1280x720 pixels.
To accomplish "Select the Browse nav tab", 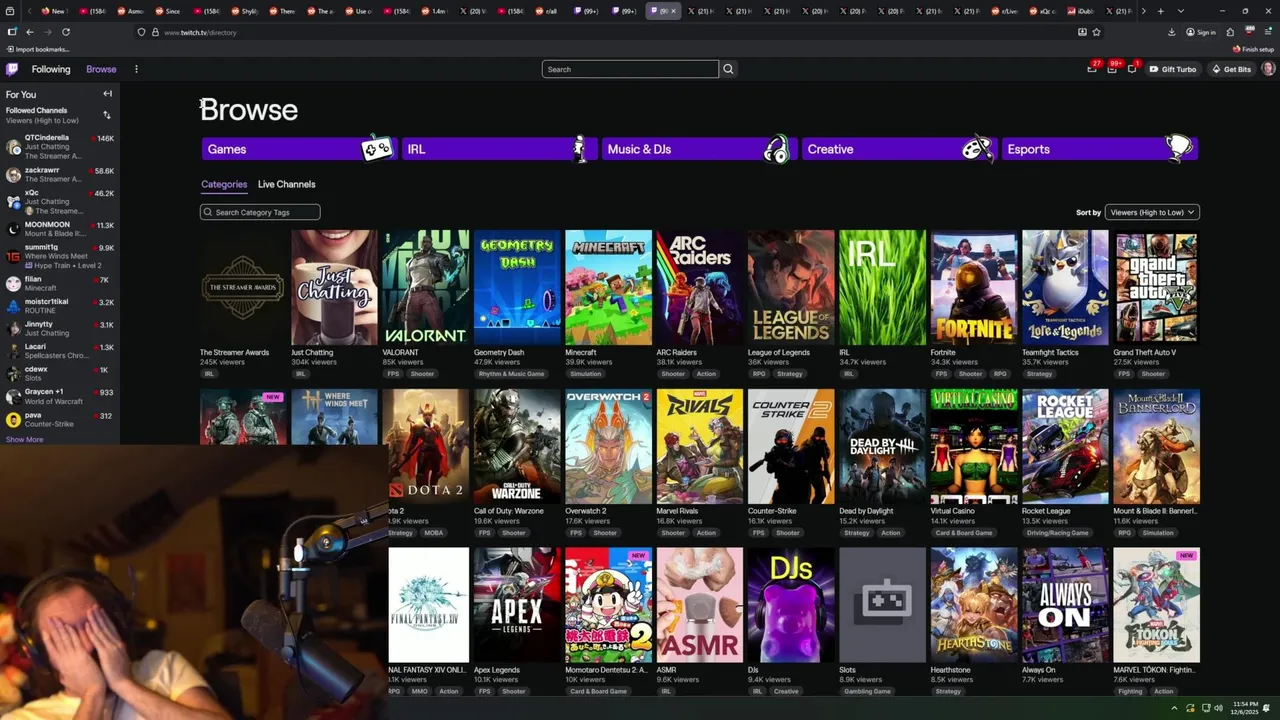I will [x=101, y=69].
